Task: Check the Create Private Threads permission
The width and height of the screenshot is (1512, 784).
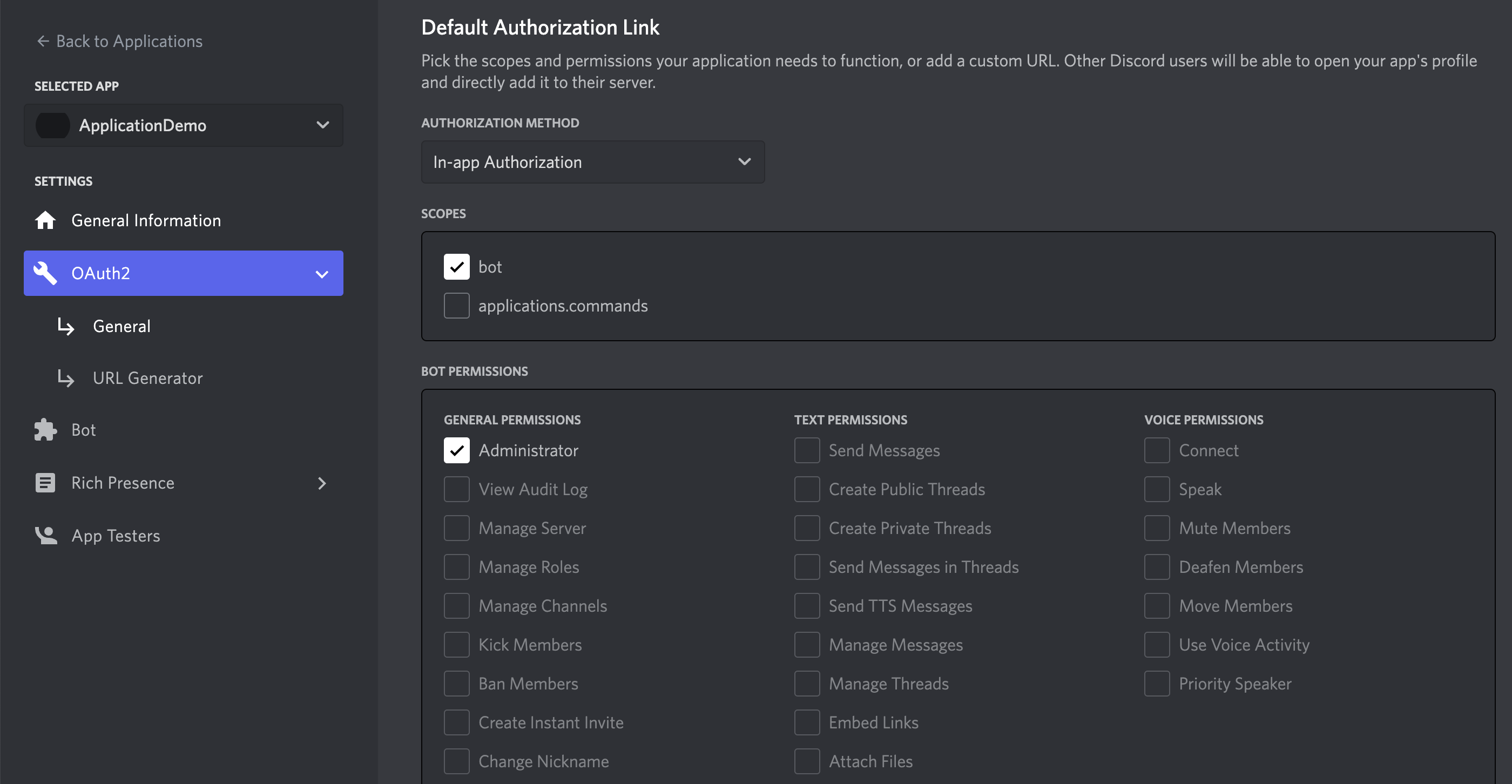Action: pyautogui.click(x=807, y=528)
